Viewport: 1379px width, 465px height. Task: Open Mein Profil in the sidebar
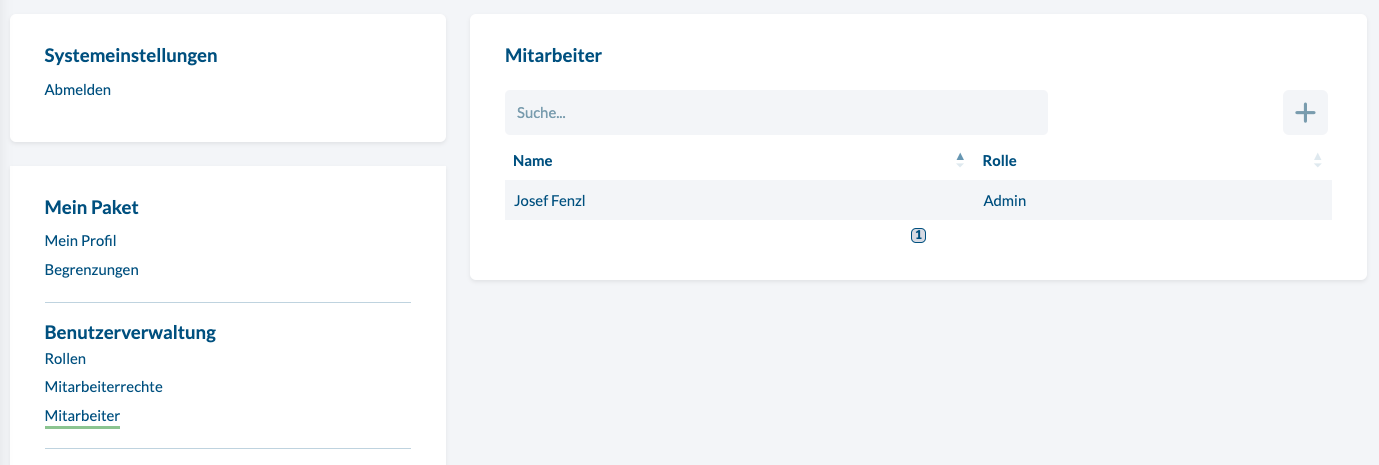pos(81,241)
